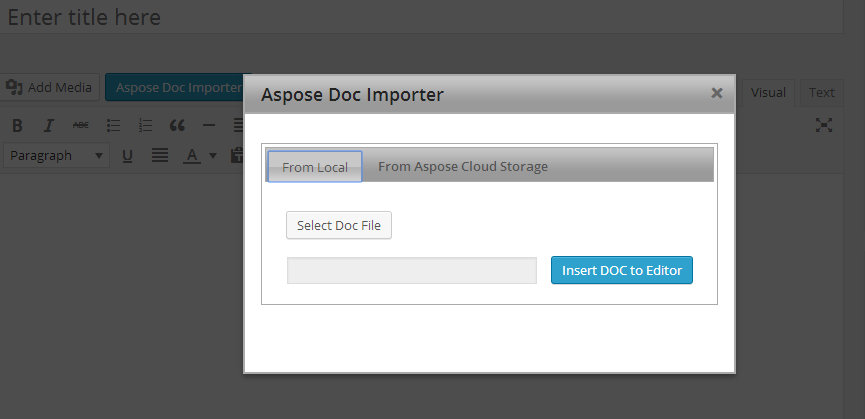Select the From Local tab
Screen dimensions: 865x419
pyautogui.click(x=315, y=166)
